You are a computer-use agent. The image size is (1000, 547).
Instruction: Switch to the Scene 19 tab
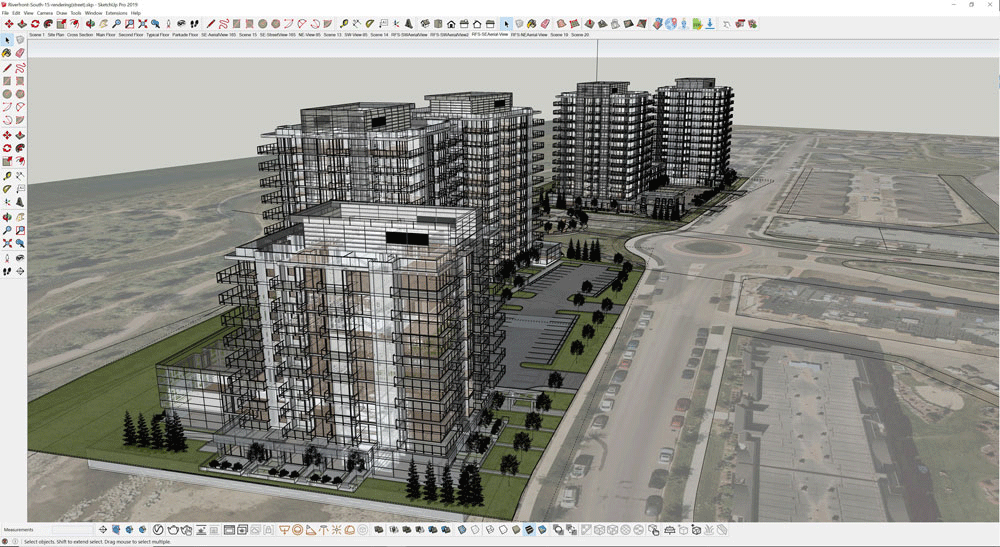click(559, 34)
